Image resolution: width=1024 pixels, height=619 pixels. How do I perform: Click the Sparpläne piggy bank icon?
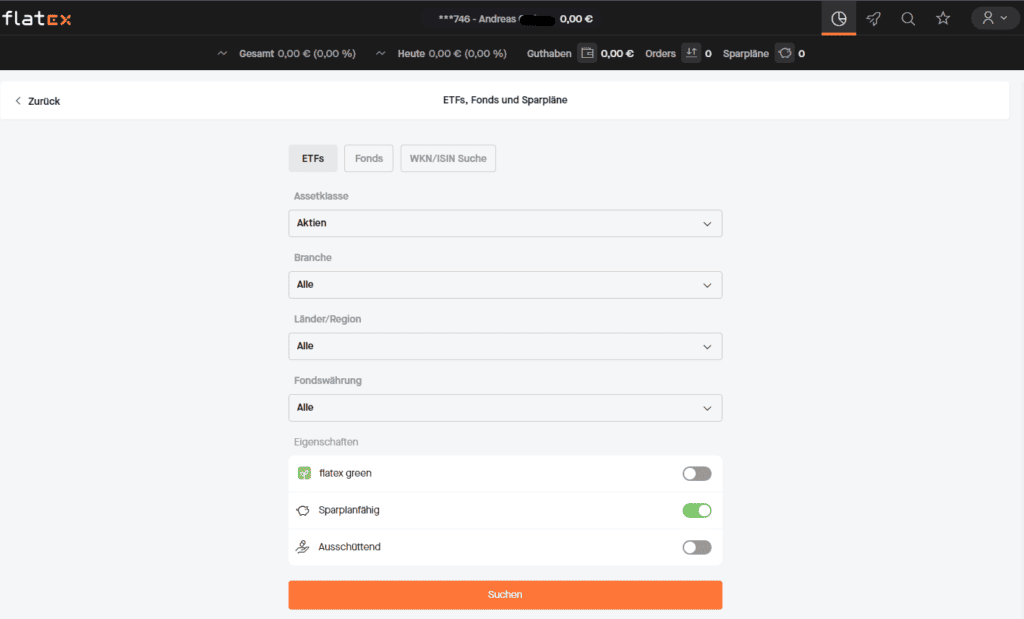[785, 53]
